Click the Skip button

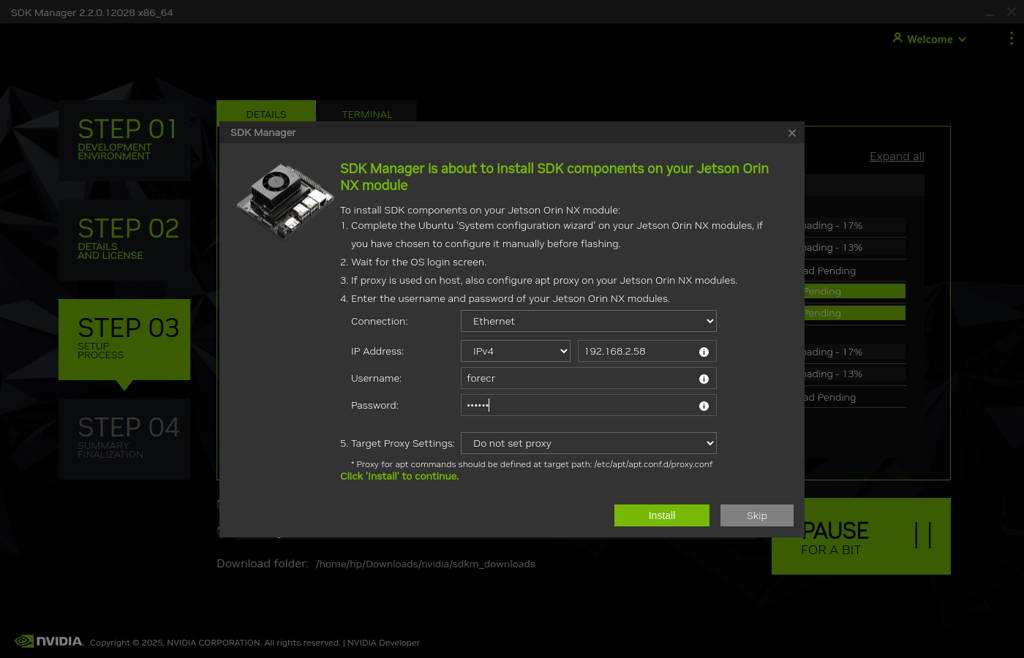pyautogui.click(x=757, y=516)
